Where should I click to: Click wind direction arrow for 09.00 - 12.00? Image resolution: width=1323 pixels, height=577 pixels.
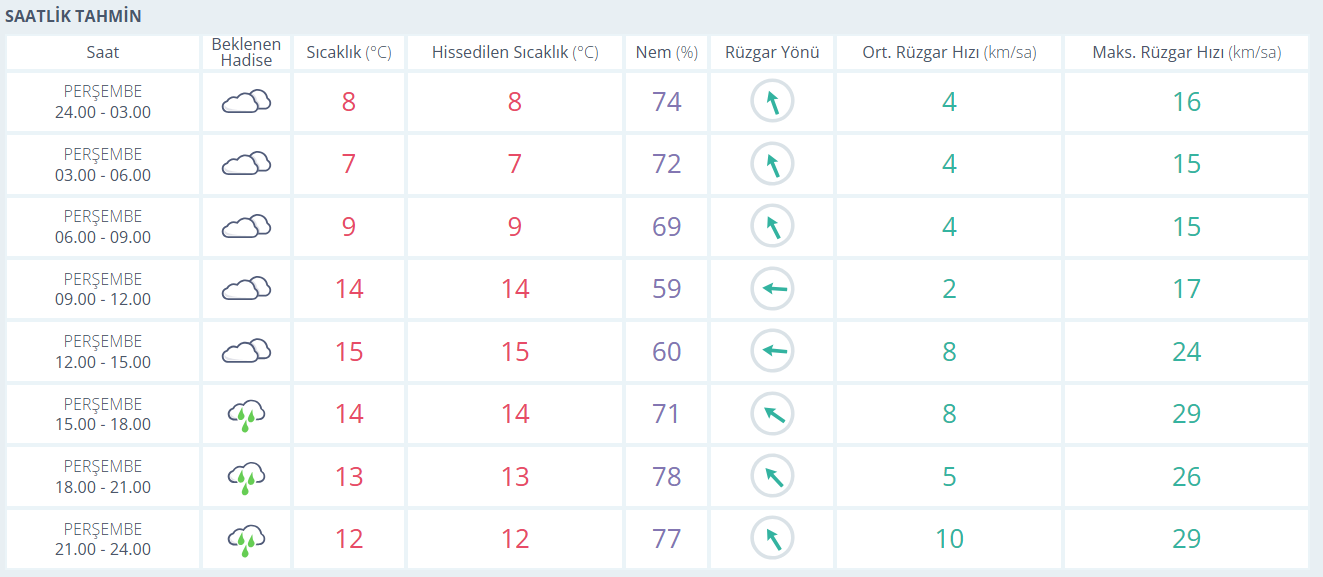pos(772,289)
